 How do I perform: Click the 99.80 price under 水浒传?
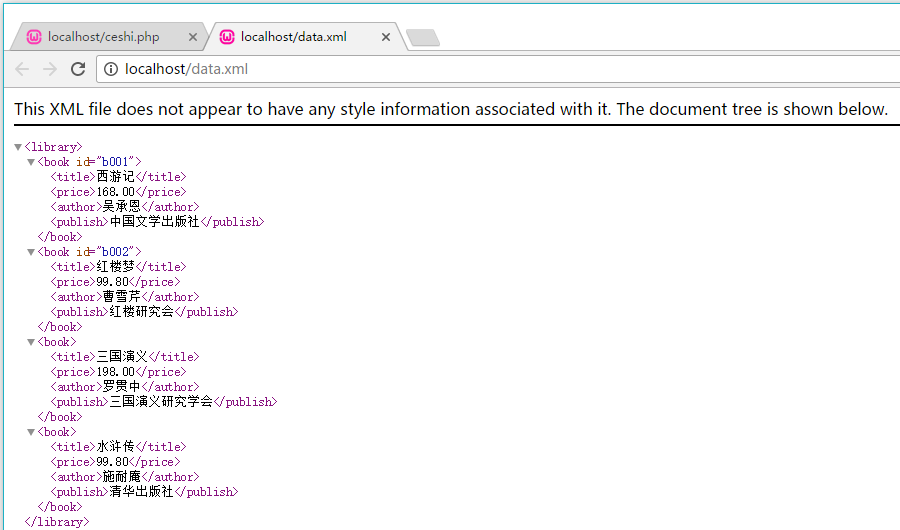[112, 462]
